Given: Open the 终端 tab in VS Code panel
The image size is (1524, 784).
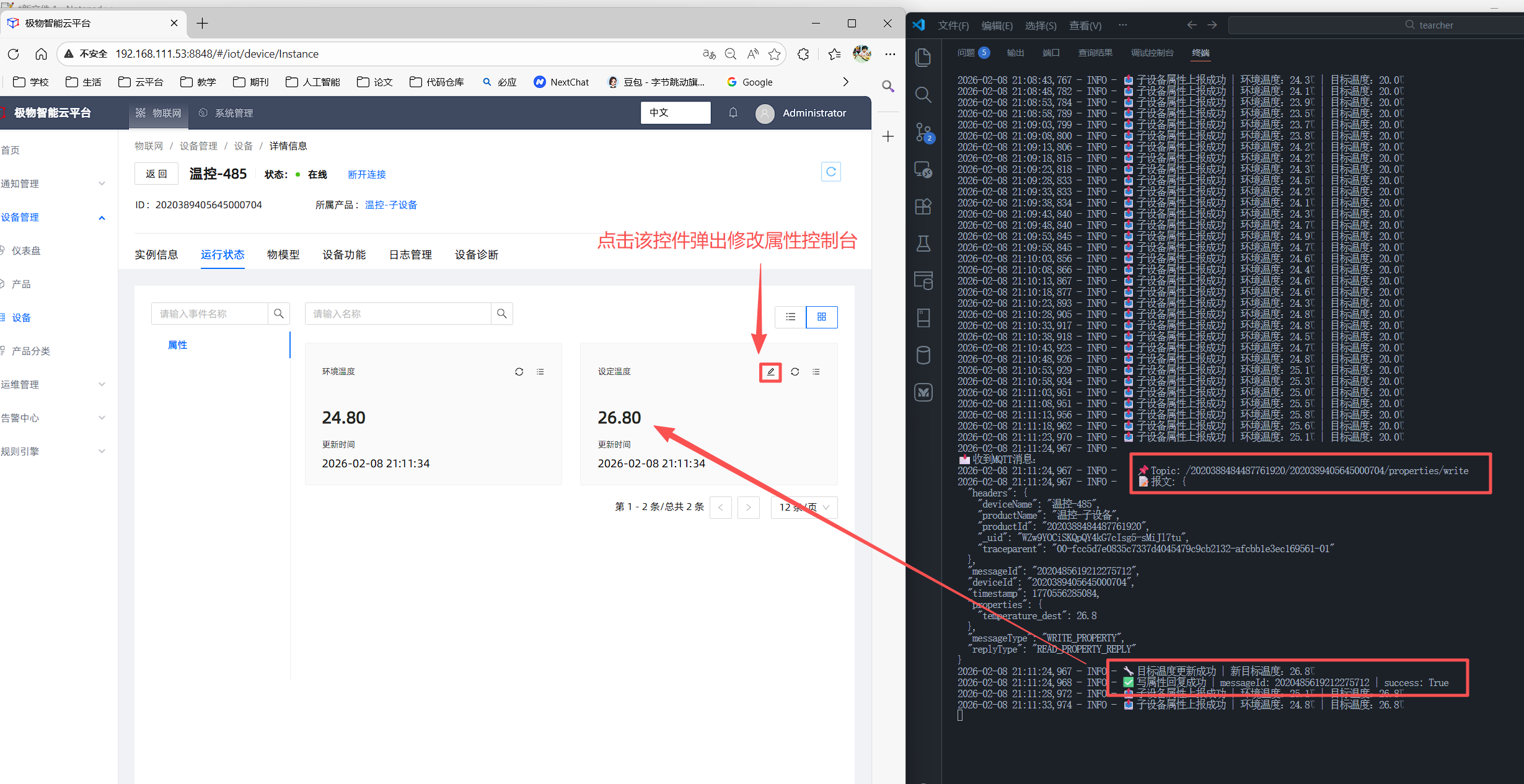Looking at the screenshot, I should (x=1200, y=53).
